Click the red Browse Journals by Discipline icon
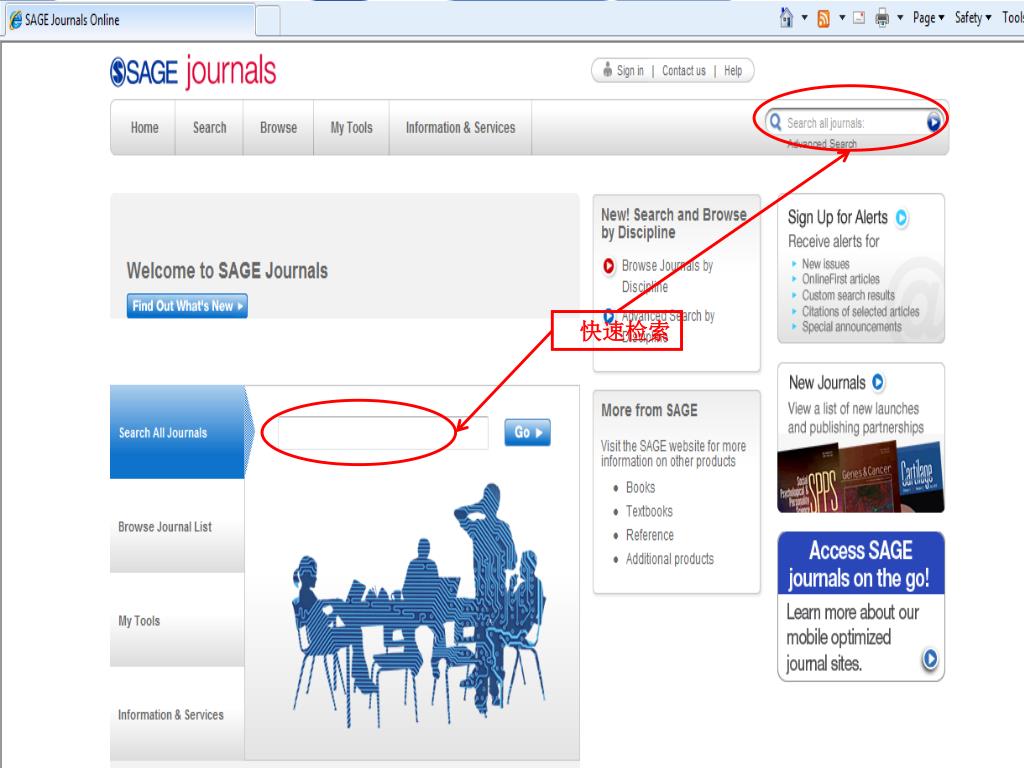Image resolution: width=1024 pixels, height=768 pixels. click(609, 266)
